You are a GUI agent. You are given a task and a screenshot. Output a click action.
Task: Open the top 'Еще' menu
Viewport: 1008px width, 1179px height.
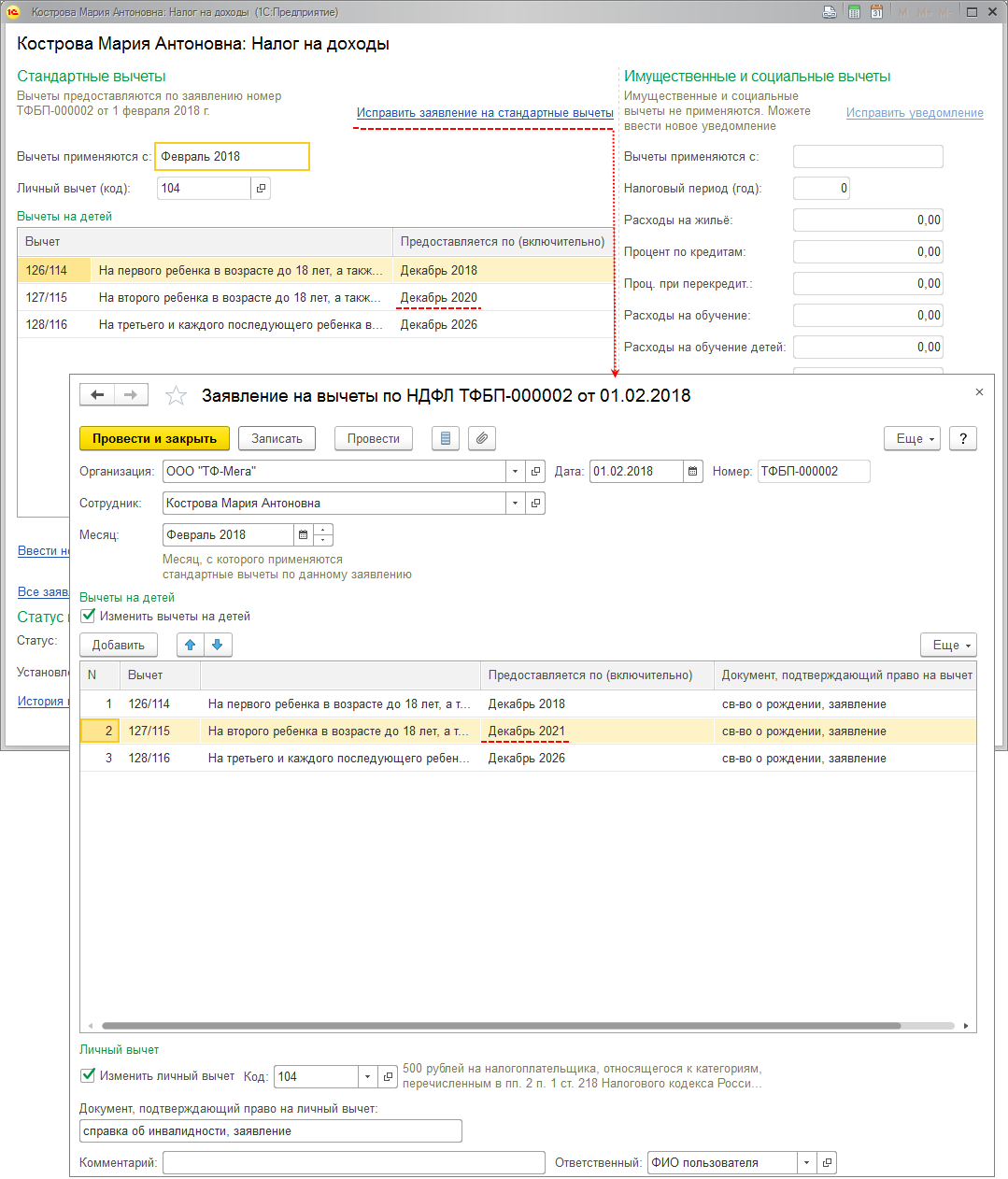(x=913, y=439)
